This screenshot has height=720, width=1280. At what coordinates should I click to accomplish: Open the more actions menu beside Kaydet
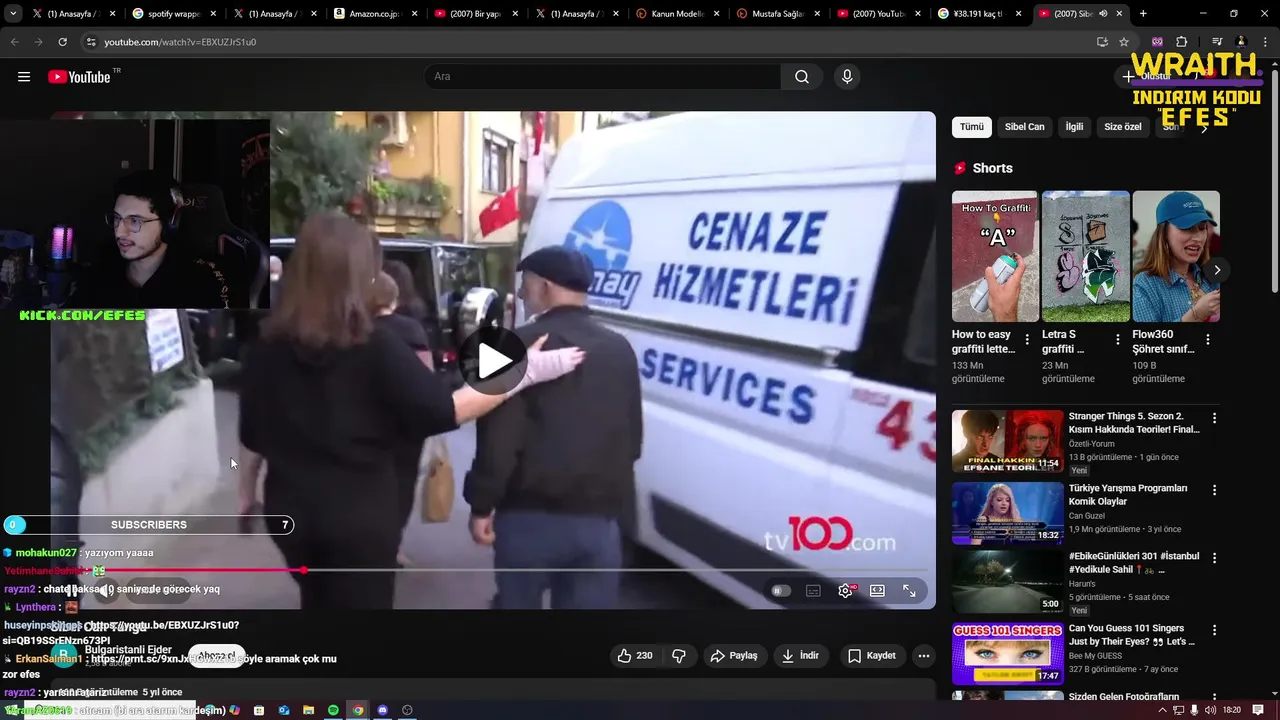coord(923,656)
